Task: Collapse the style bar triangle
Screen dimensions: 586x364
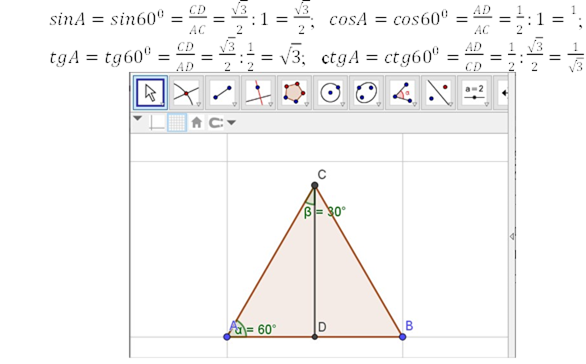Action: pos(138,118)
